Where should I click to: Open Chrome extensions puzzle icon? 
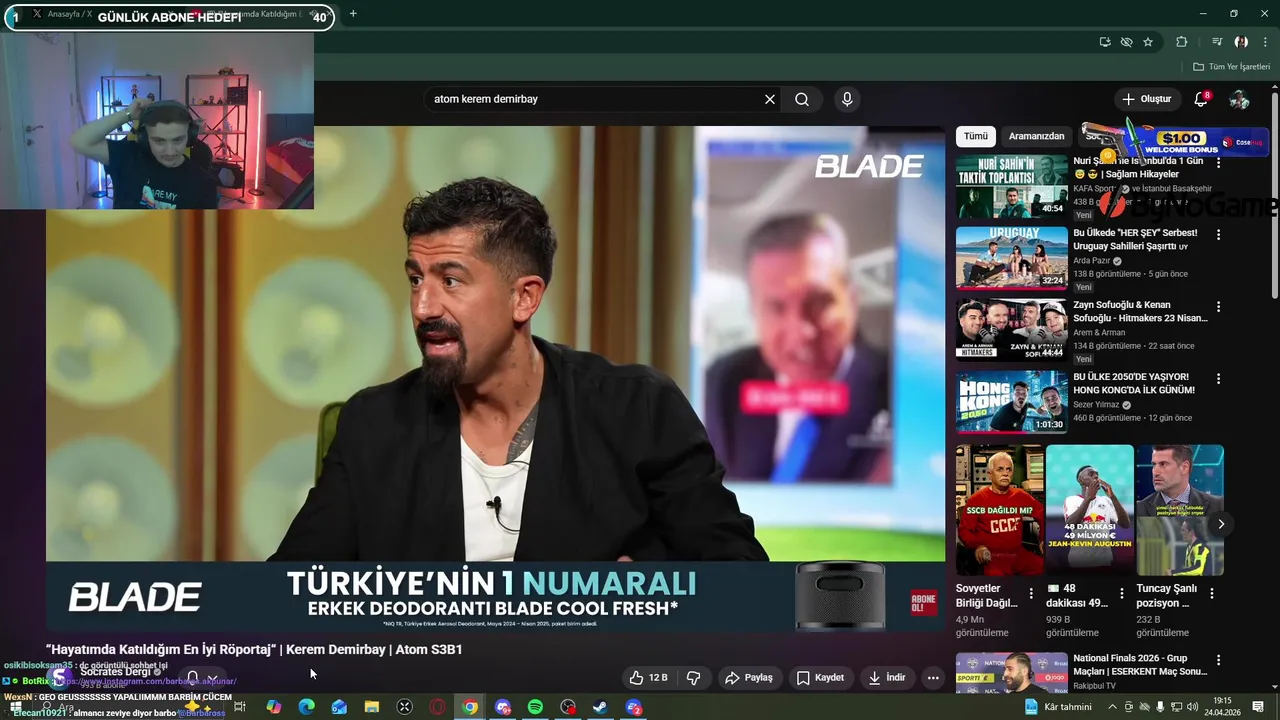1182,42
